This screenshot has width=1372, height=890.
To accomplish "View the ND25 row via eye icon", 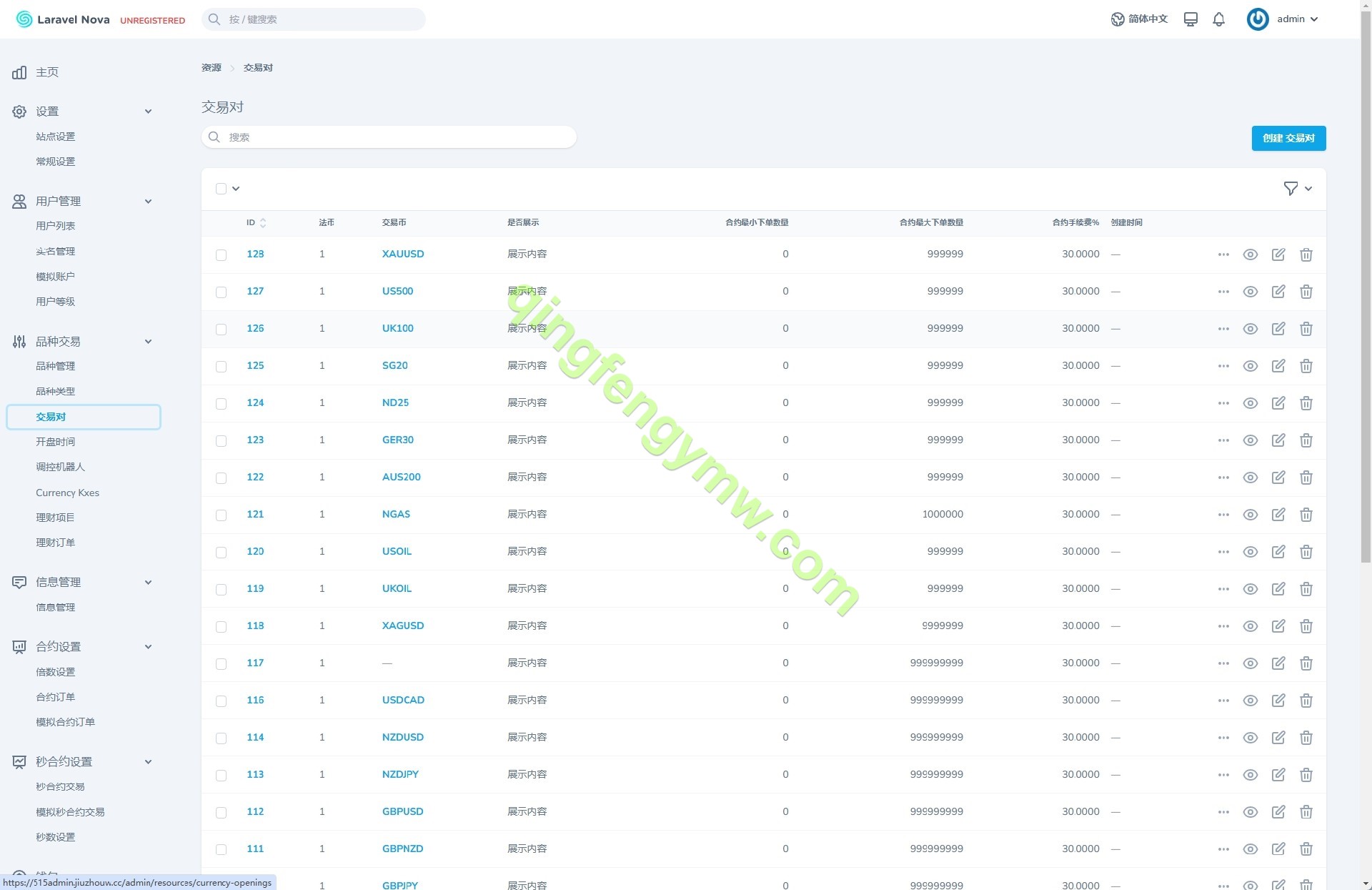I will point(1251,403).
